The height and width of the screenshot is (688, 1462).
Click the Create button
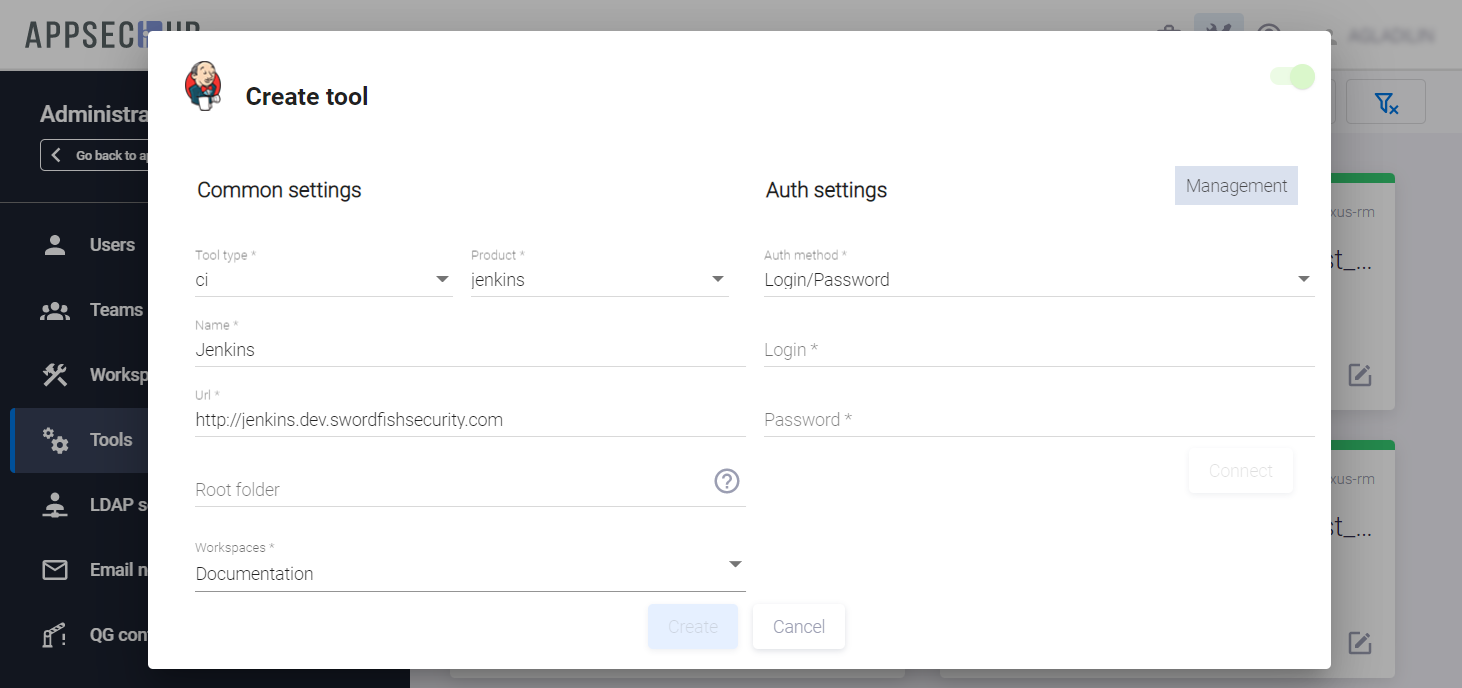(x=693, y=627)
